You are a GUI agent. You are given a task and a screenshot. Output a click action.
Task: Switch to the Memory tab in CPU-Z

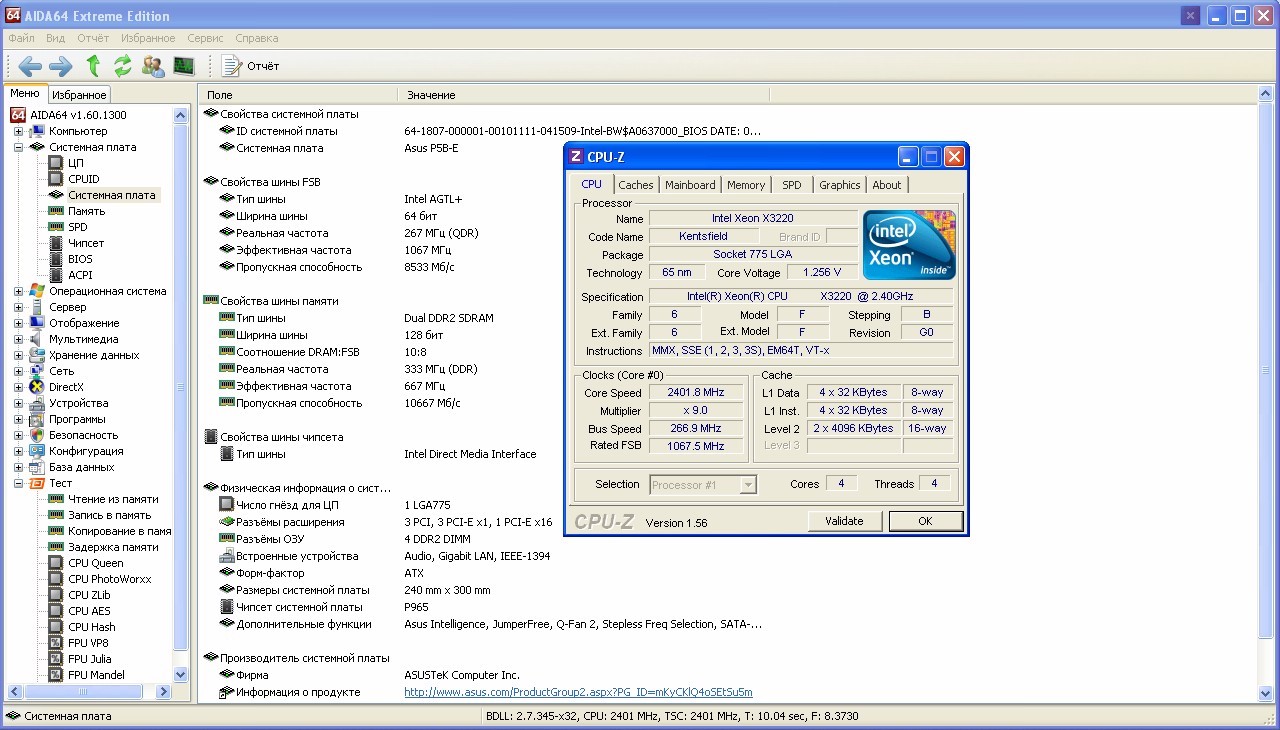pos(746,185)
